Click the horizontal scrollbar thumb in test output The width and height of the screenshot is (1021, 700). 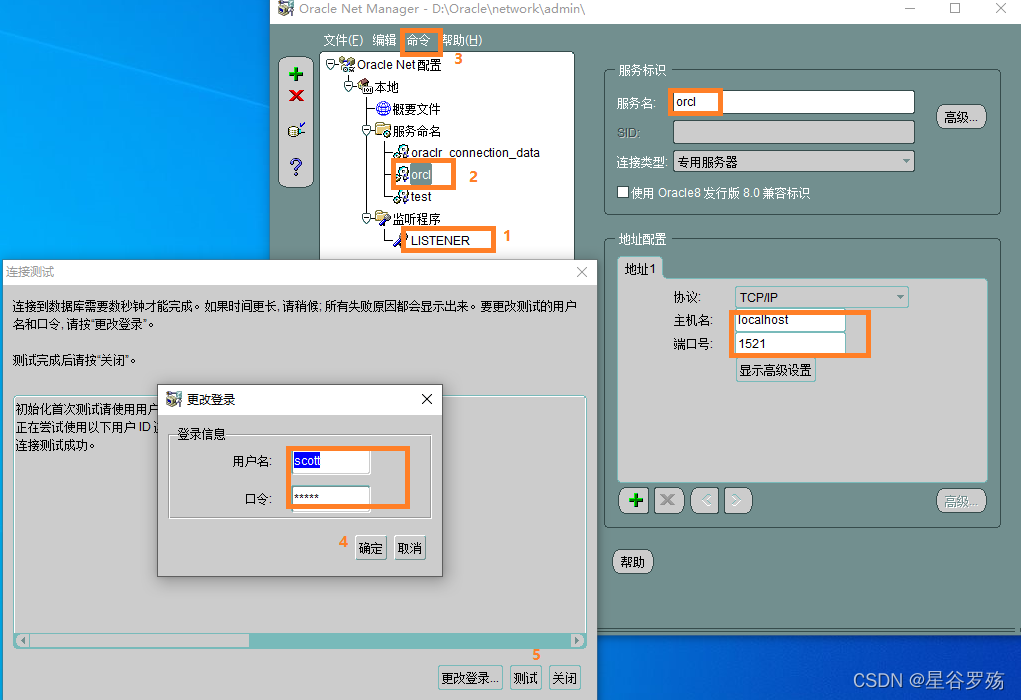tap(139, 641)
